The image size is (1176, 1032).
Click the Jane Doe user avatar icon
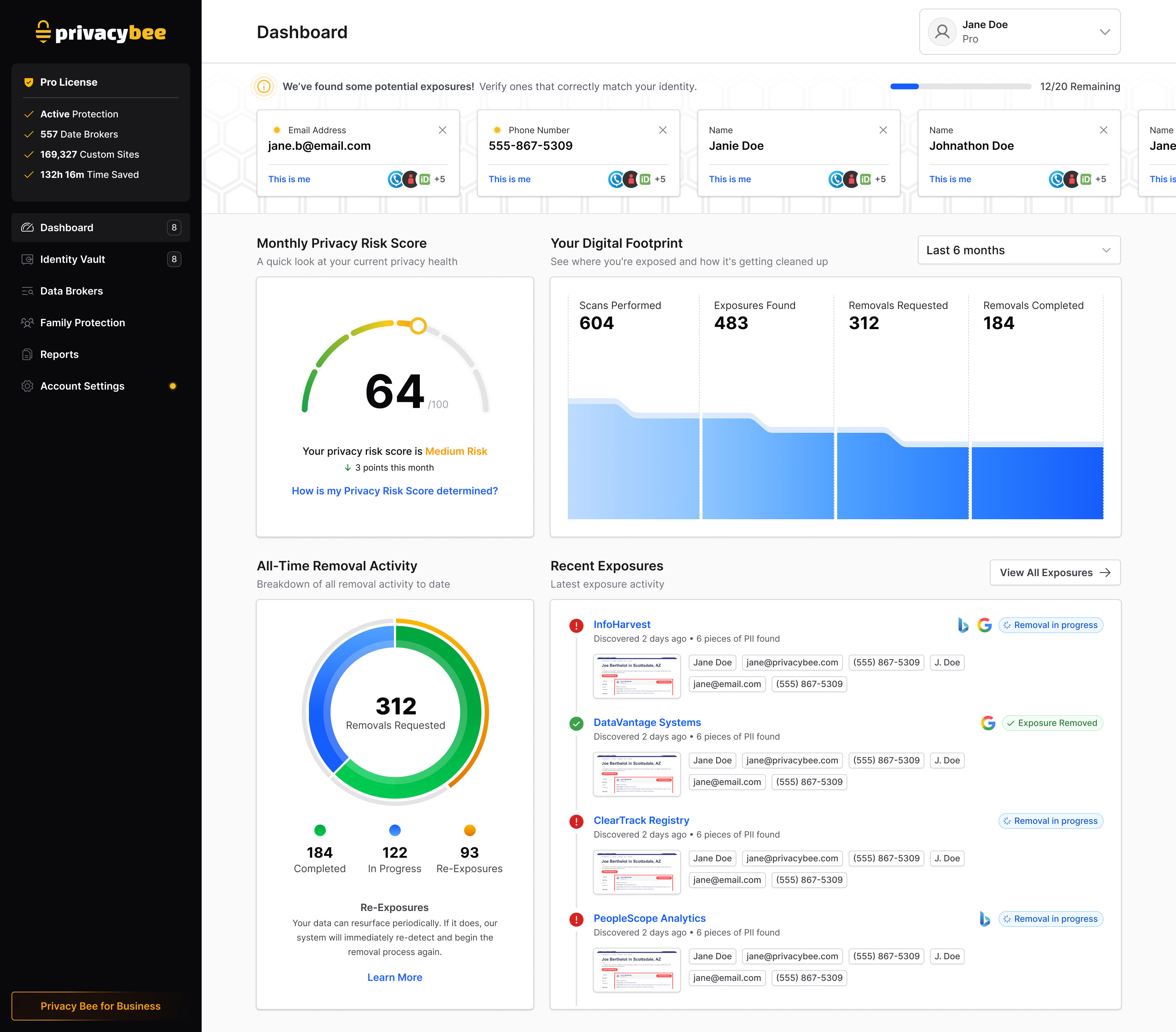click(942, 32)
